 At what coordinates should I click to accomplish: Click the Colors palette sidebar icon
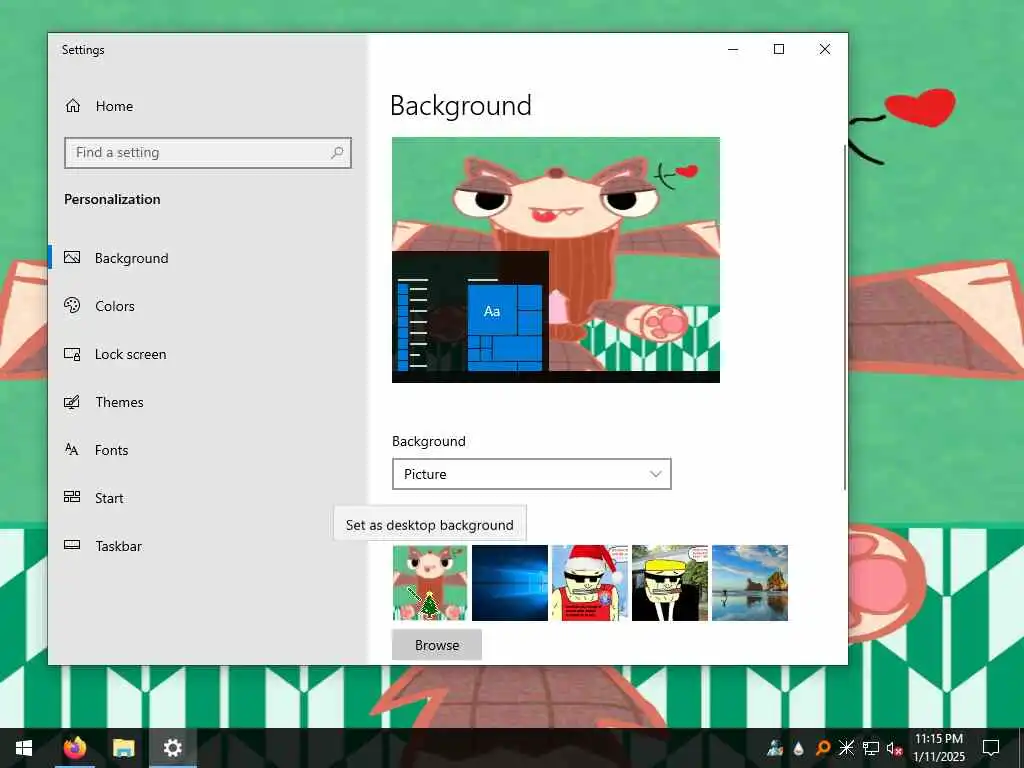click(72, 305)
